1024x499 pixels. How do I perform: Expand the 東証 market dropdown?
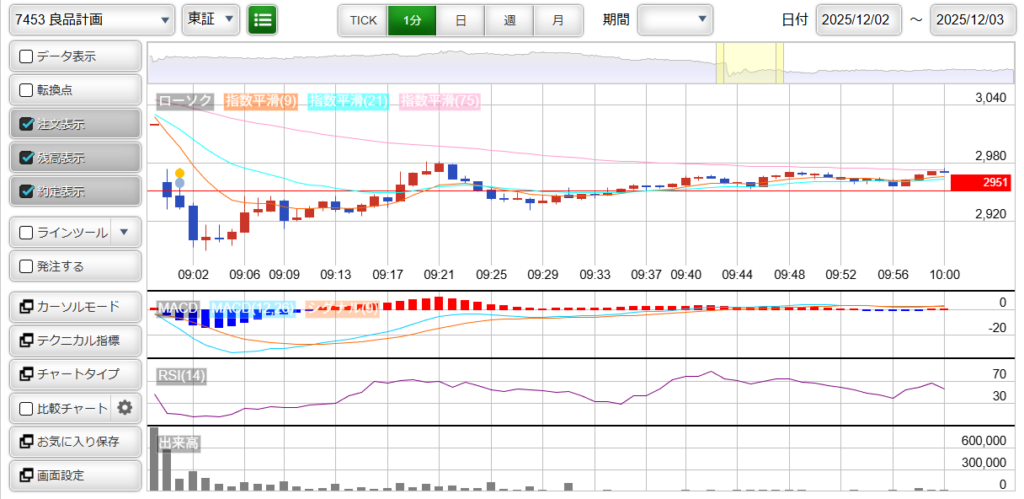[211, 20]
